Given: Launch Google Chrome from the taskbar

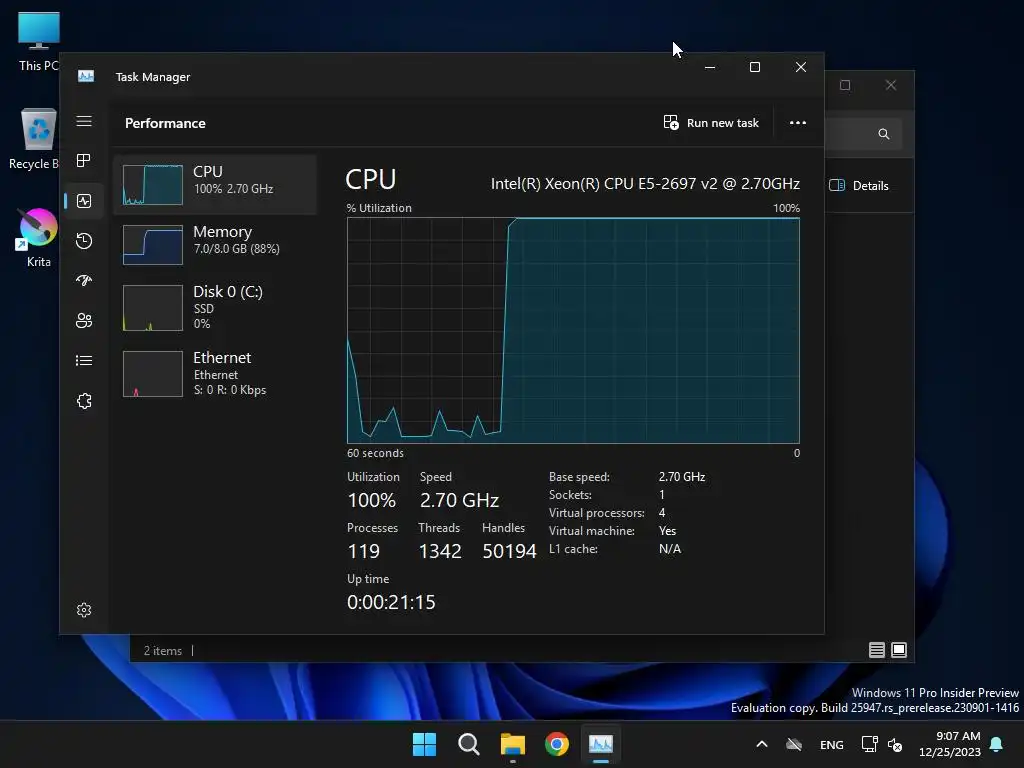Looking at the screenshot, I should tap(556, 744).
